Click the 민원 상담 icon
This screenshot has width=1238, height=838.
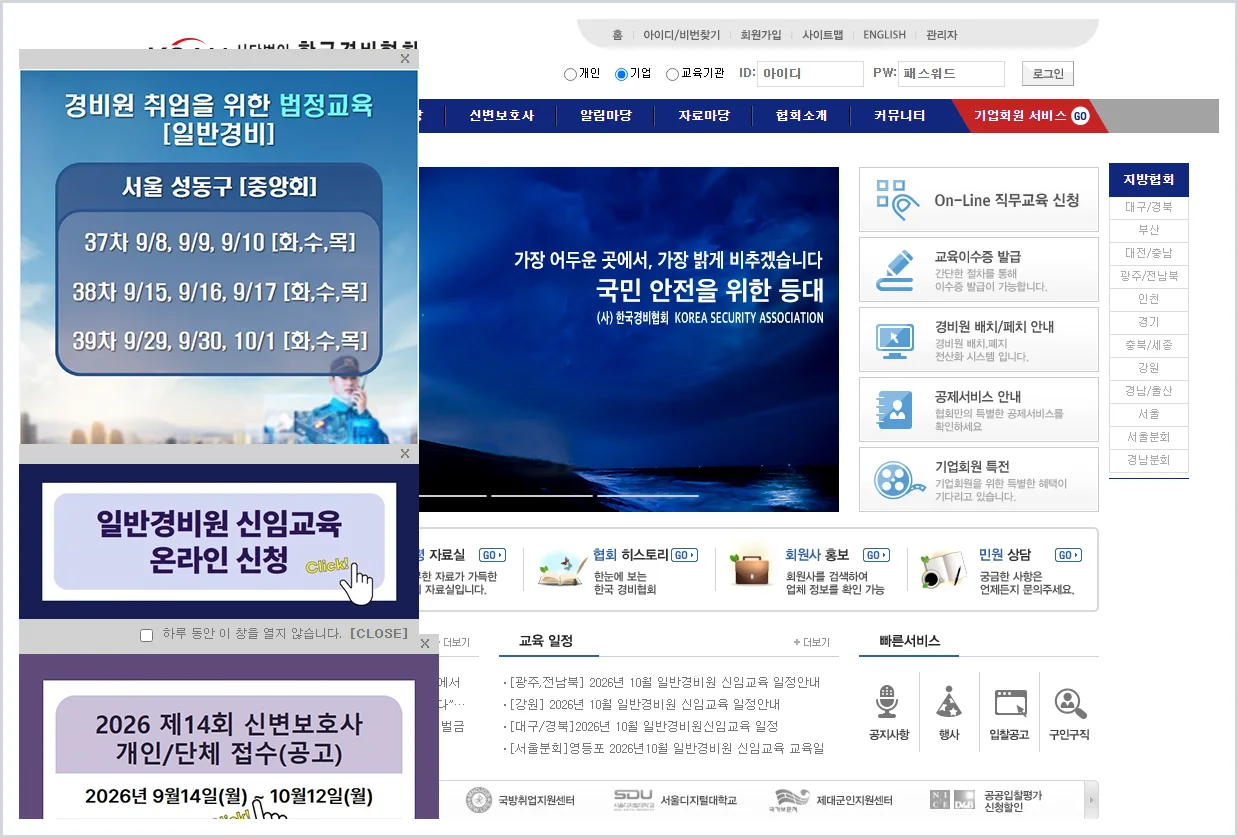click(x=943, y=570)
